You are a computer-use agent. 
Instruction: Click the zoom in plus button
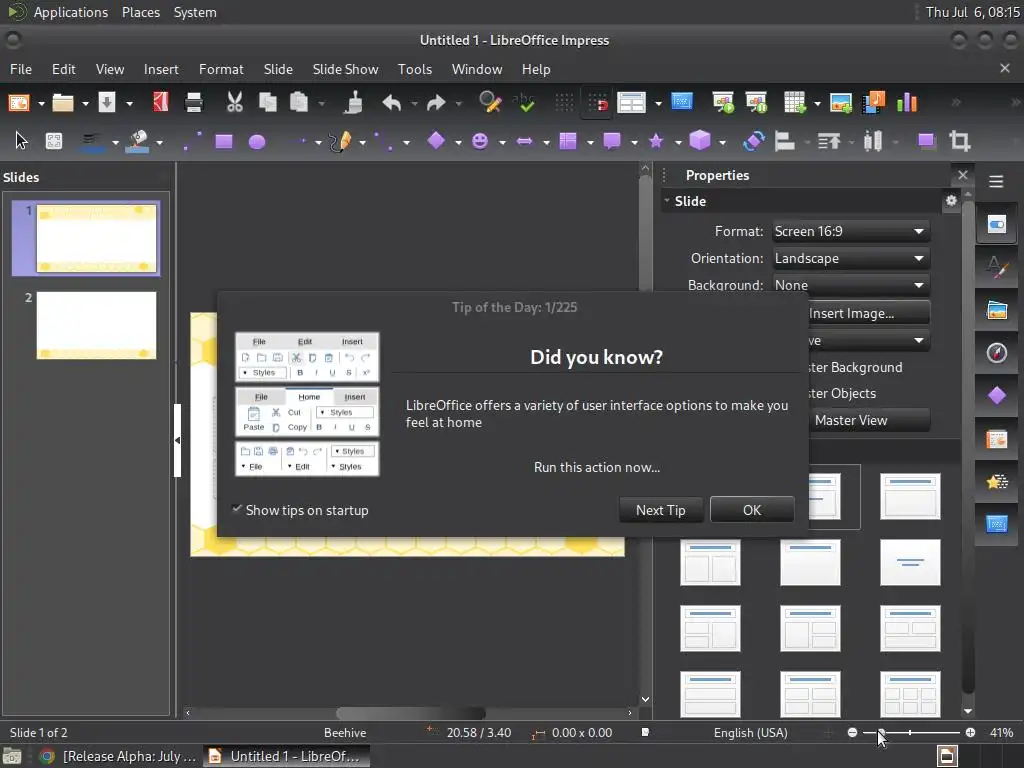click(x=970, y=733)
